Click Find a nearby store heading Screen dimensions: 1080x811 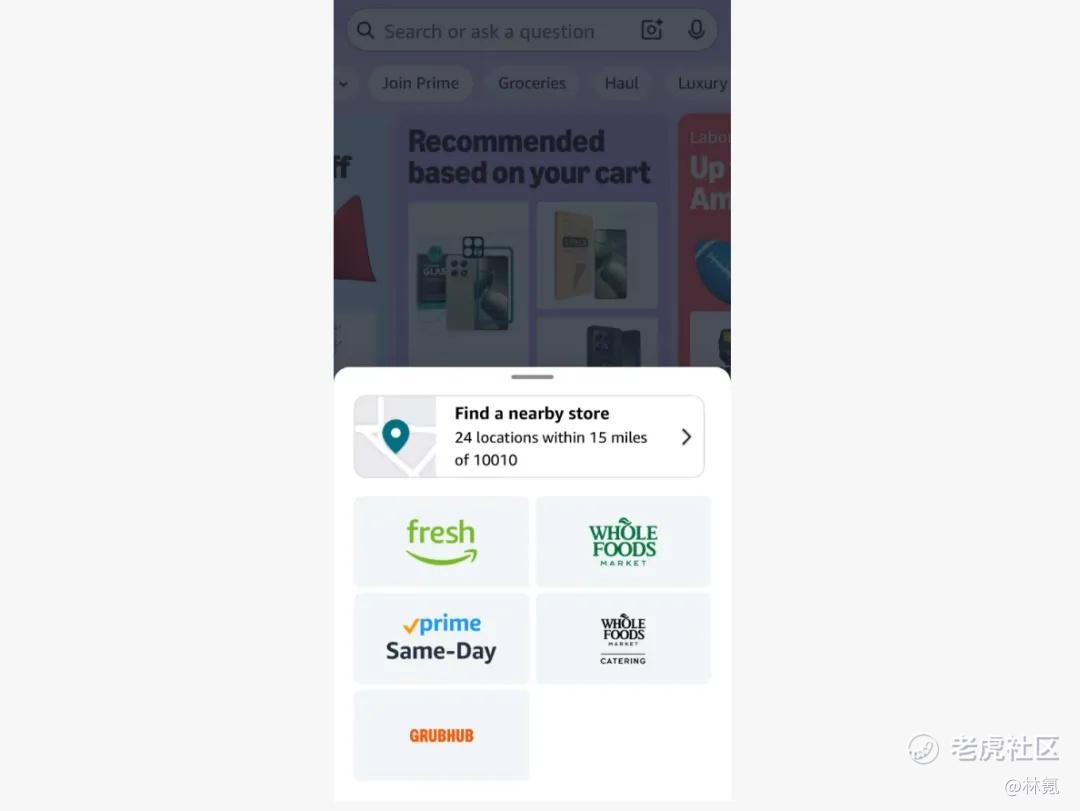532,413
